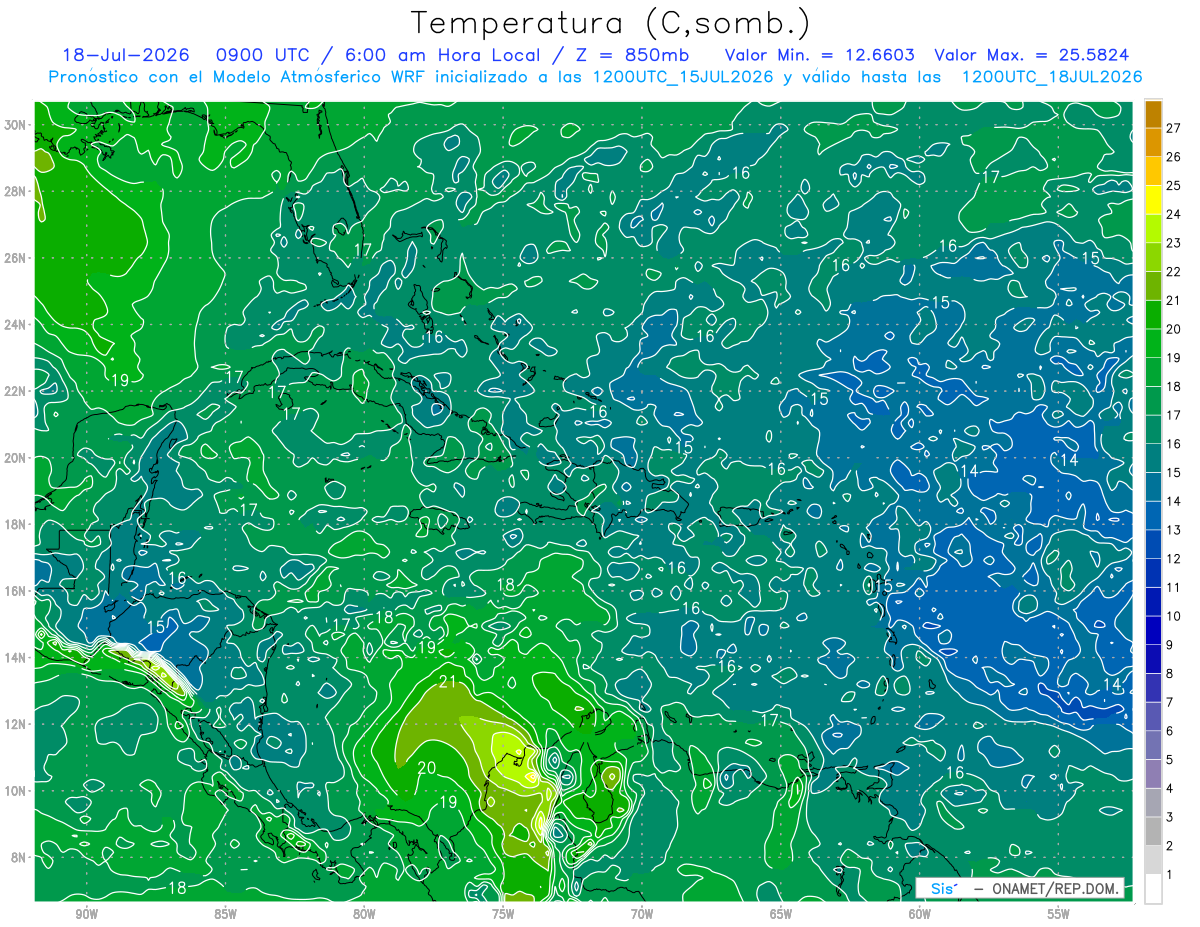This screenshot has width=1200, height=927.
Task: Click the "1200UTC_18JUL2026" valid-until time text
Action: 1052,77
